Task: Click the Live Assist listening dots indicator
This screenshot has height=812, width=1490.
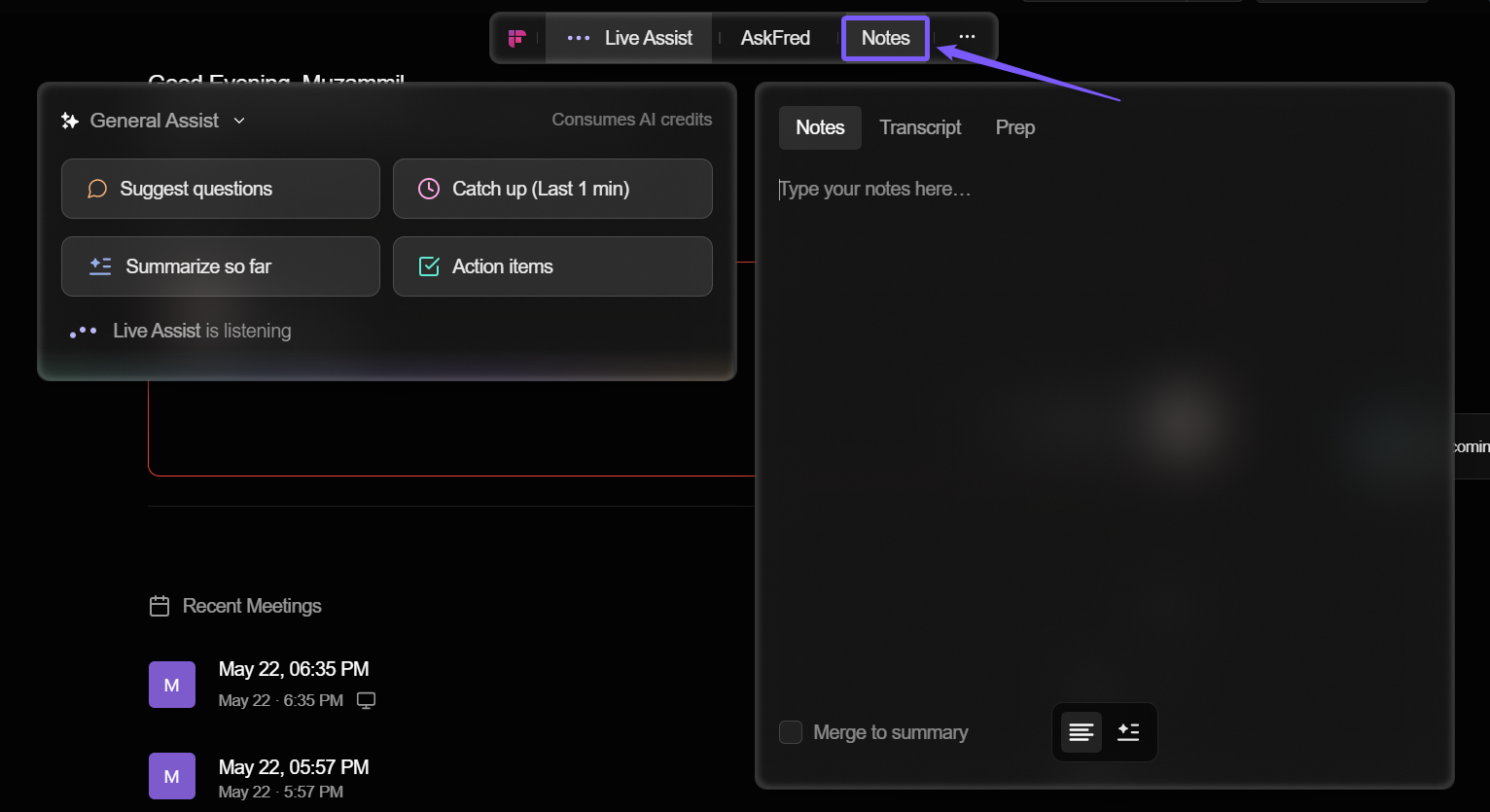Action: point(84,332)
